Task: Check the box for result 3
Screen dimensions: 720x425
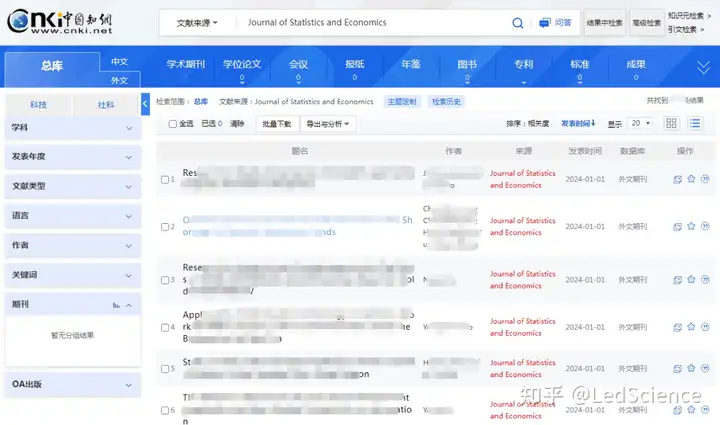Action: 165,280
